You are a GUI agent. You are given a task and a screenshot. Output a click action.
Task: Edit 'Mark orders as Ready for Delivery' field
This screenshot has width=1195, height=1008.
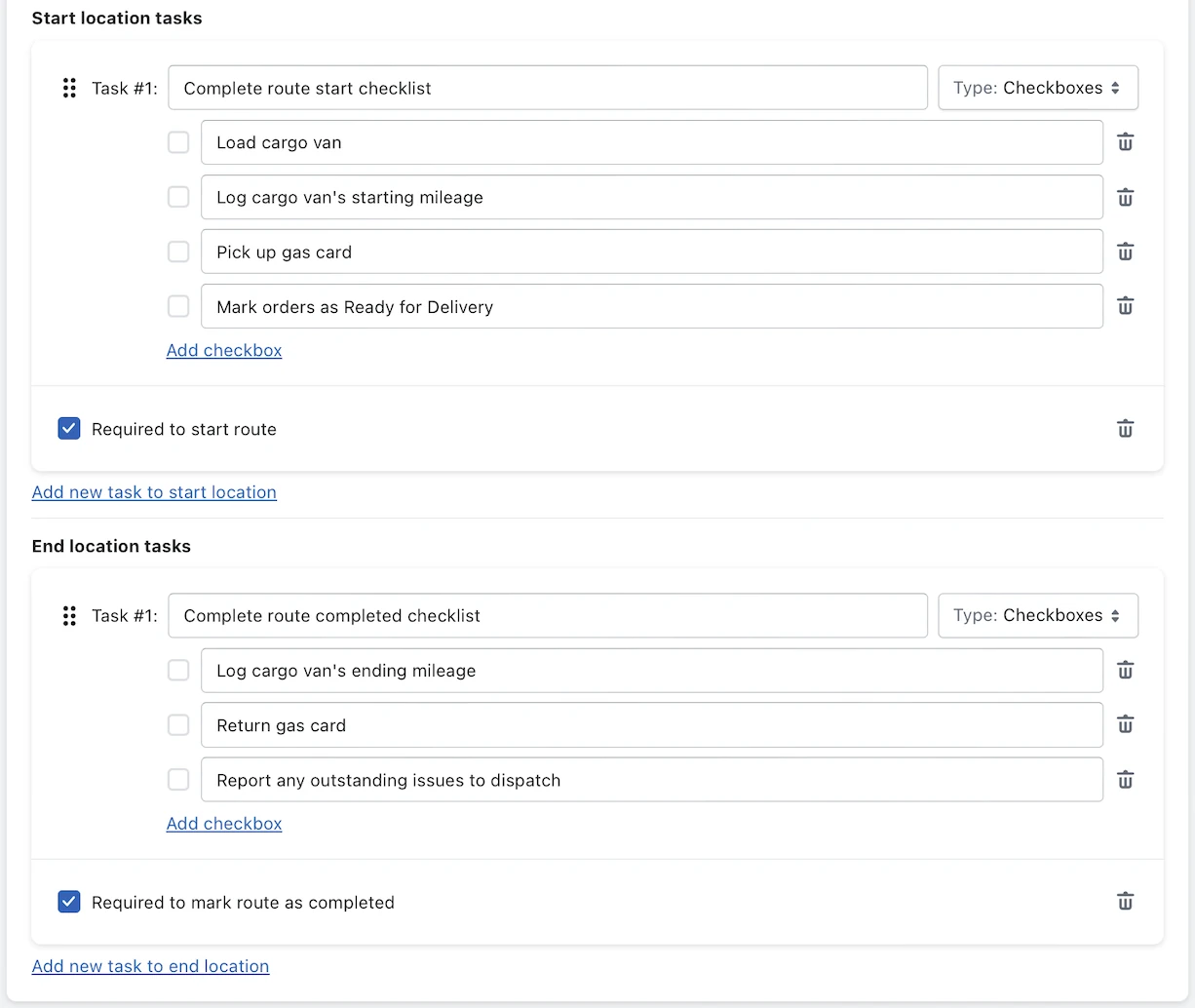tap(652, 306)
